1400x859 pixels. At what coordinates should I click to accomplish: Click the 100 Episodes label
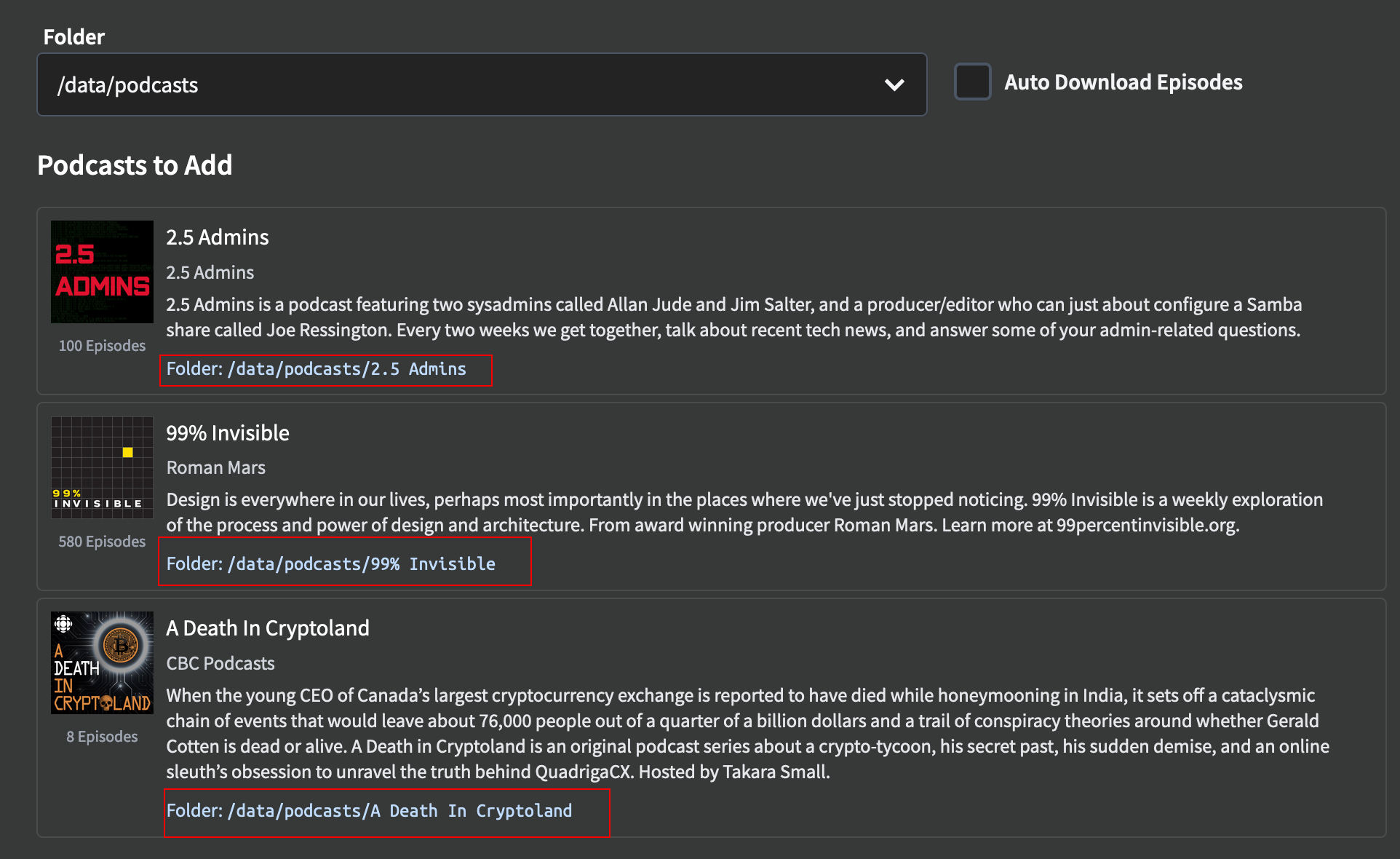coord(102,346)
